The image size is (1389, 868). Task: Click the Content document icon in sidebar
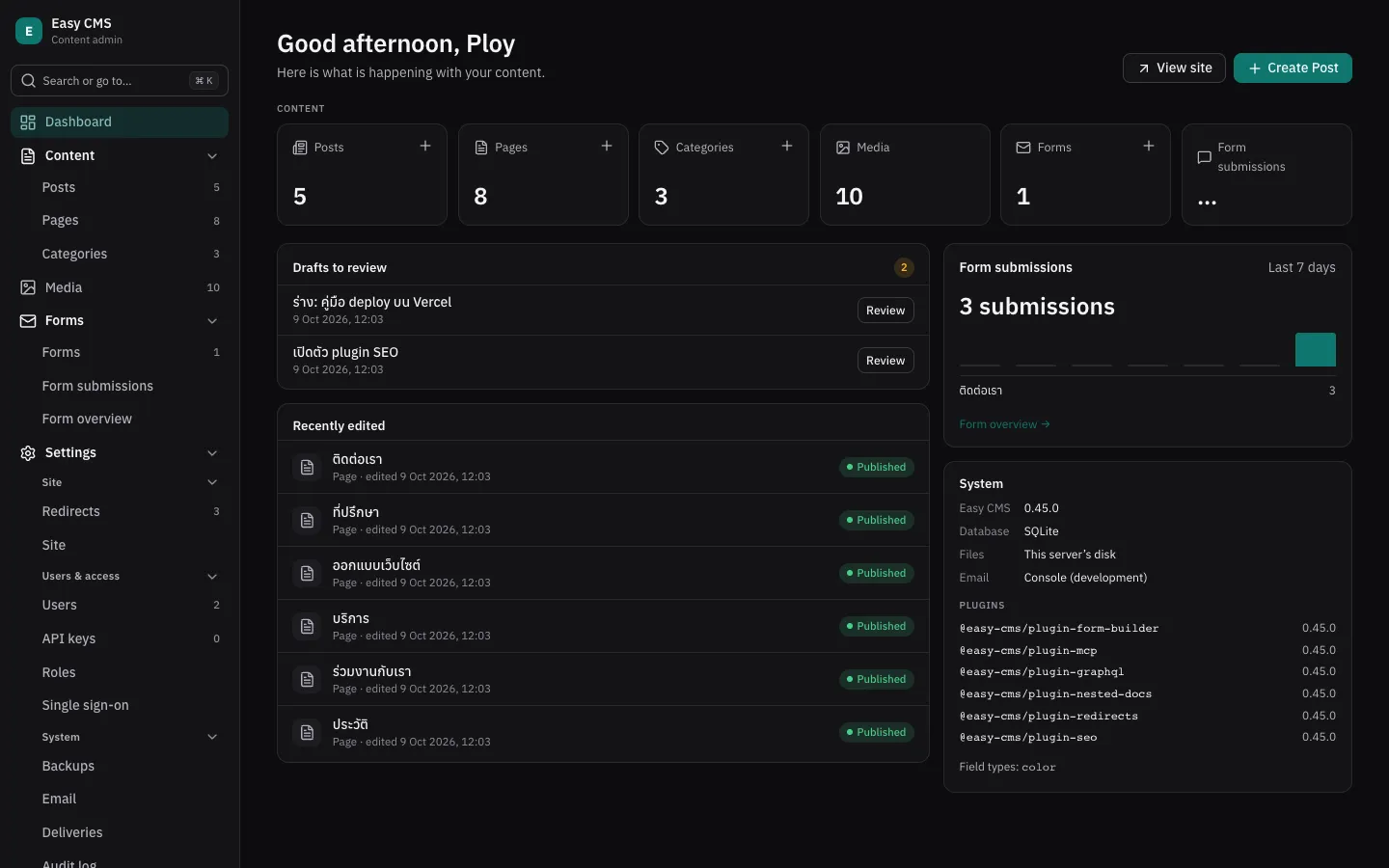coord(28,155)
